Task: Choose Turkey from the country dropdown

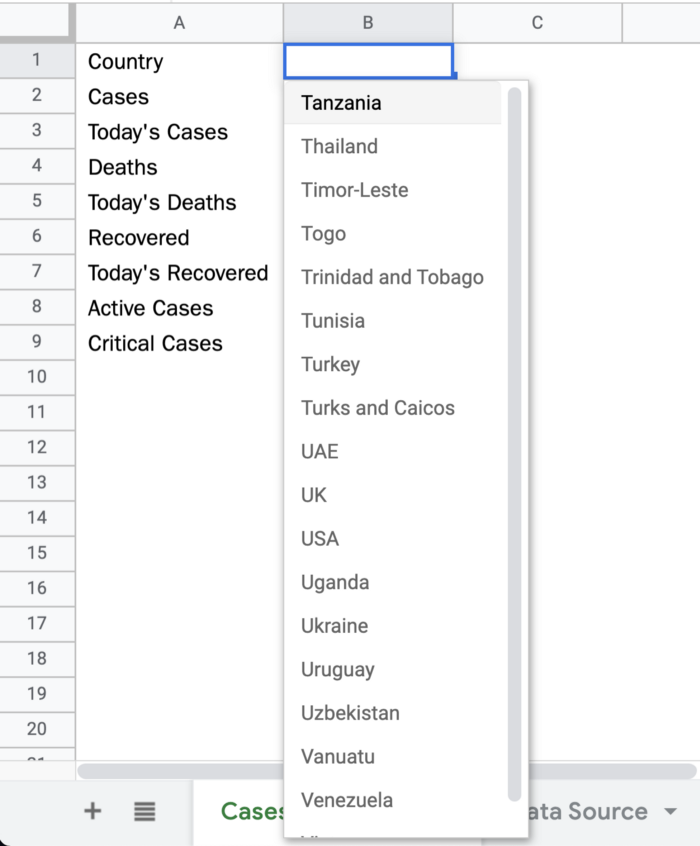Action: click(x=330, y=364)
